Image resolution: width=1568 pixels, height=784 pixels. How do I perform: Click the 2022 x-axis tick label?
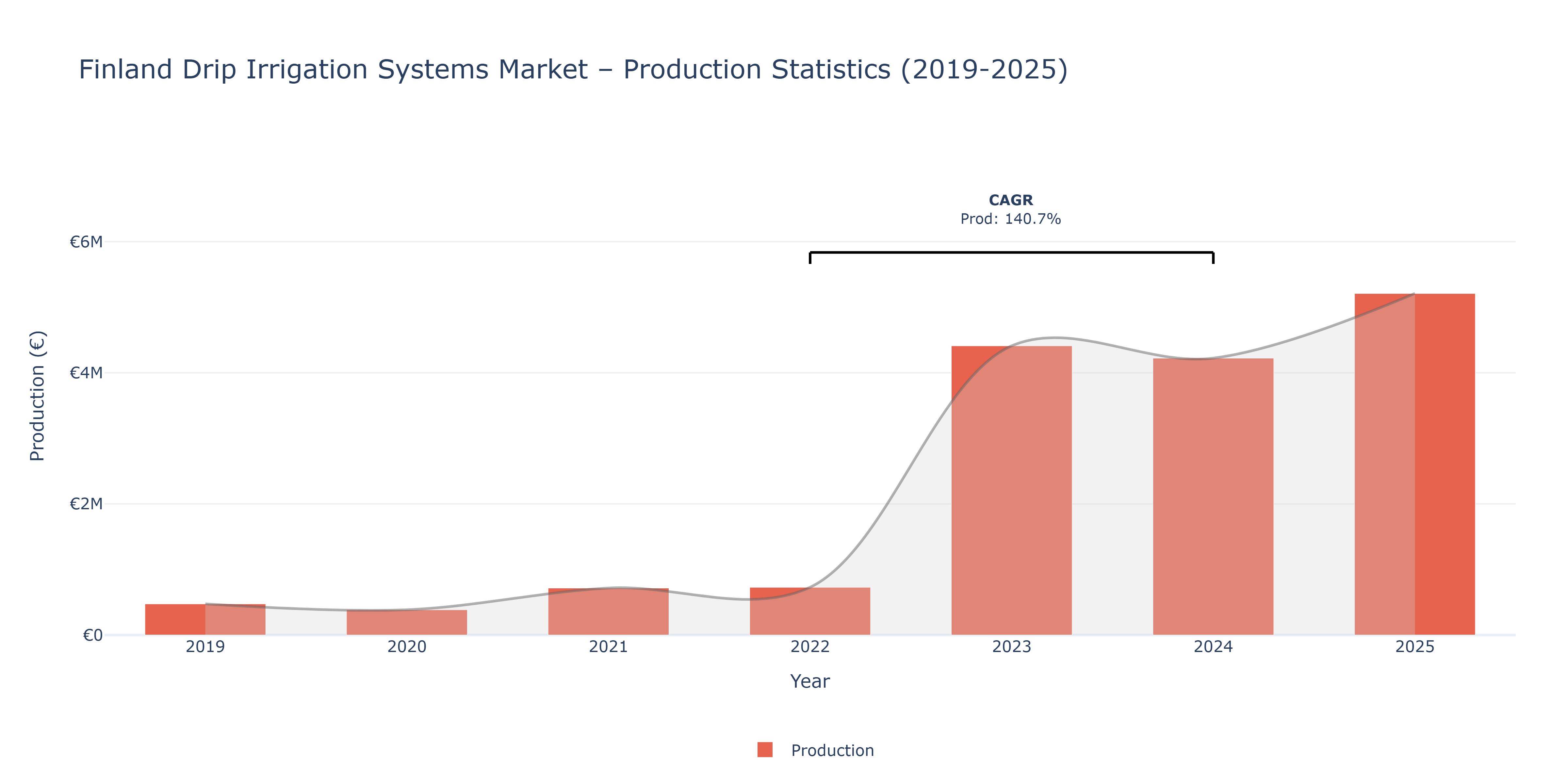(x=809, y=646)
